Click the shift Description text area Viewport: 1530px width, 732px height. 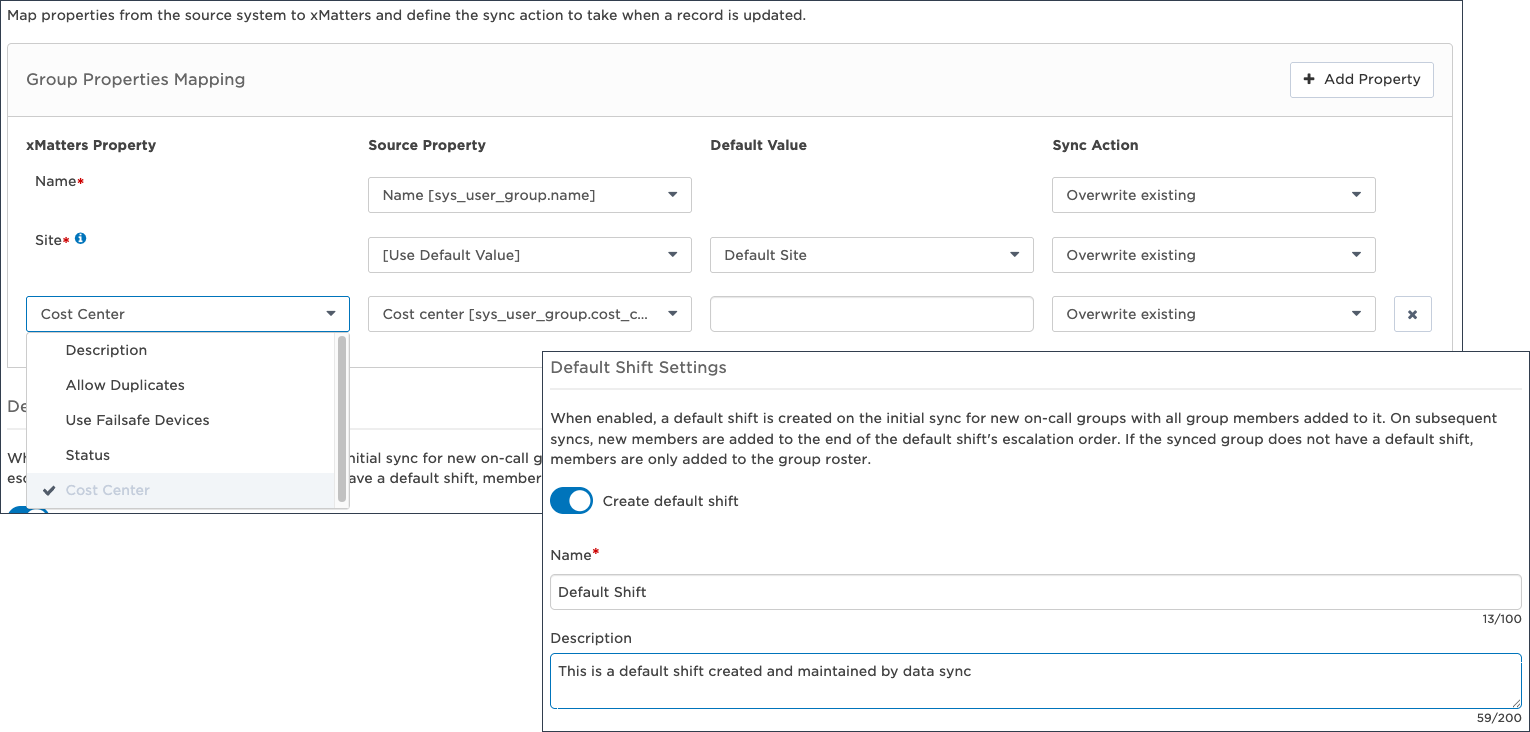(1036, 681)
